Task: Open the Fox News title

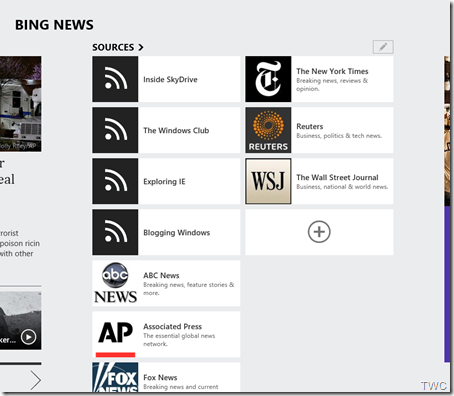Action: point(160,377)
